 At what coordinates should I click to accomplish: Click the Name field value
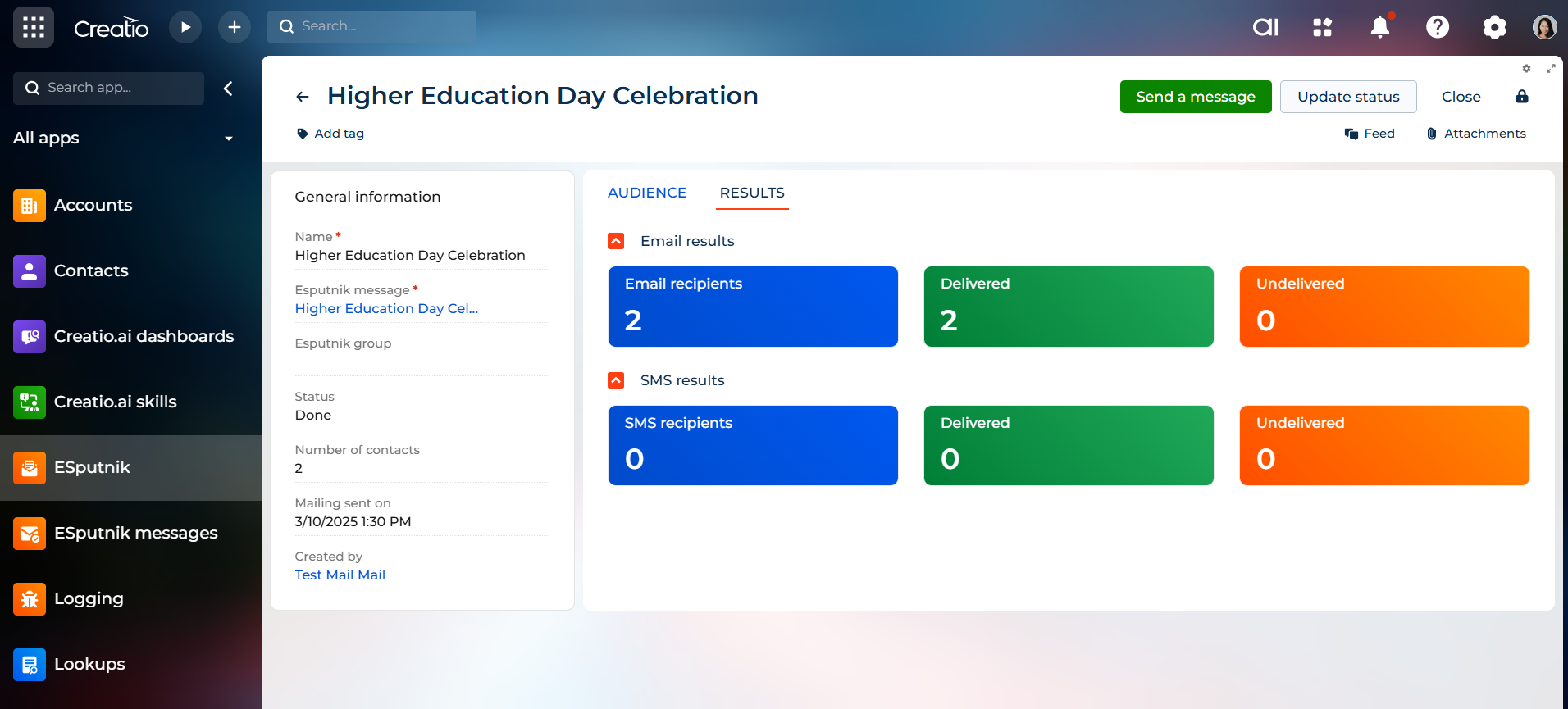(410, 255)
